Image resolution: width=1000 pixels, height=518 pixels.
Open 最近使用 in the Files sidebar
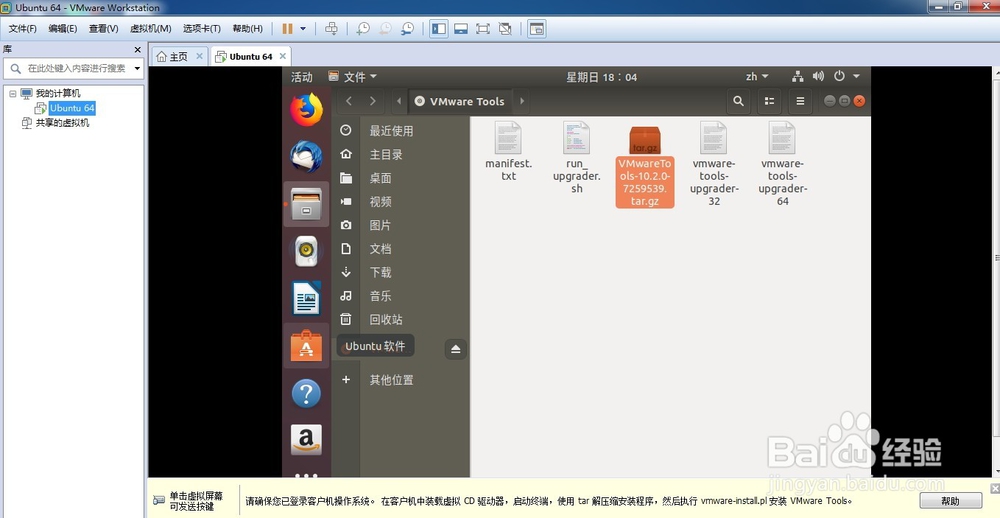401,131
